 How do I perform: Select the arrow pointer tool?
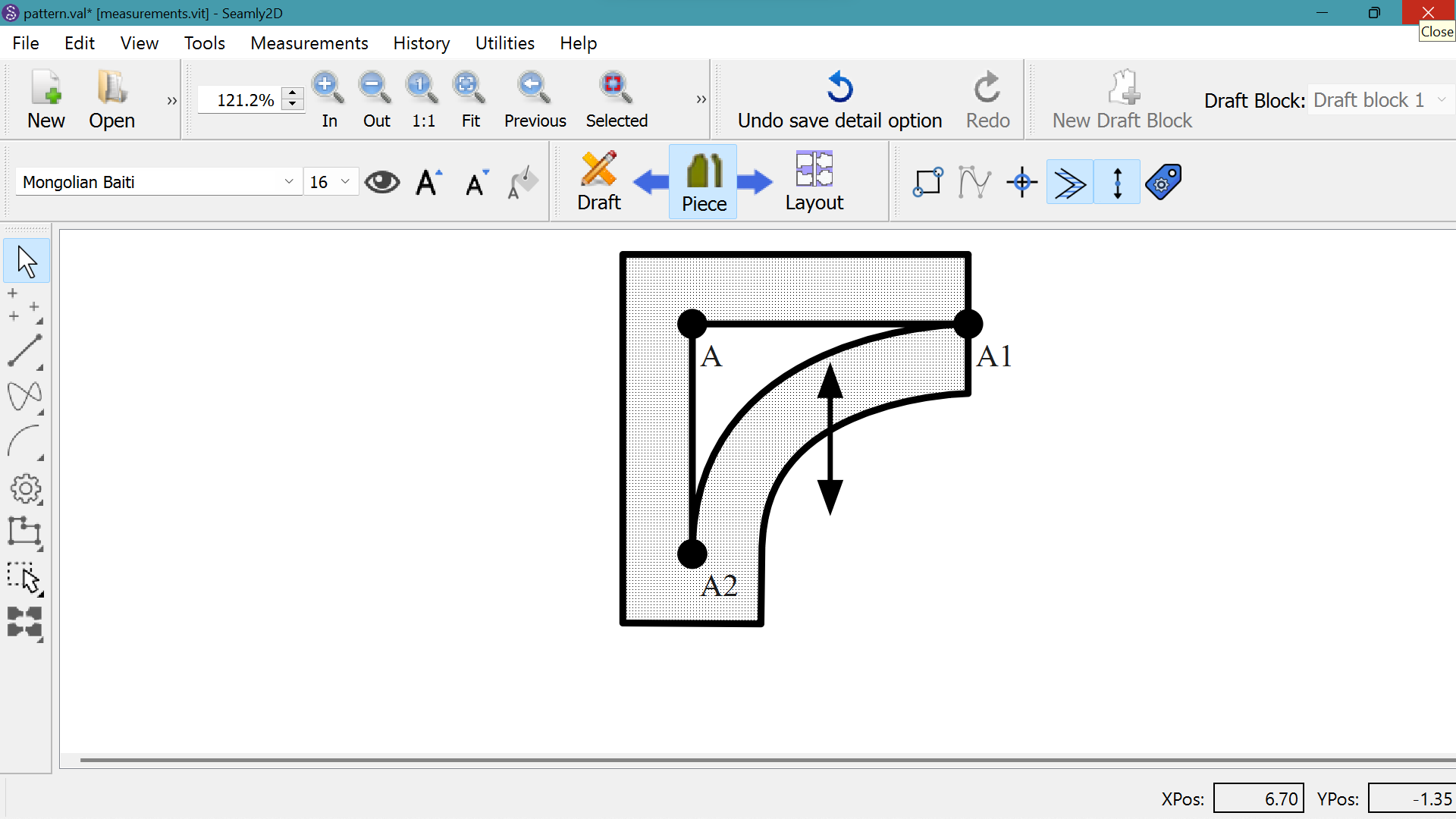coord(27,262)
